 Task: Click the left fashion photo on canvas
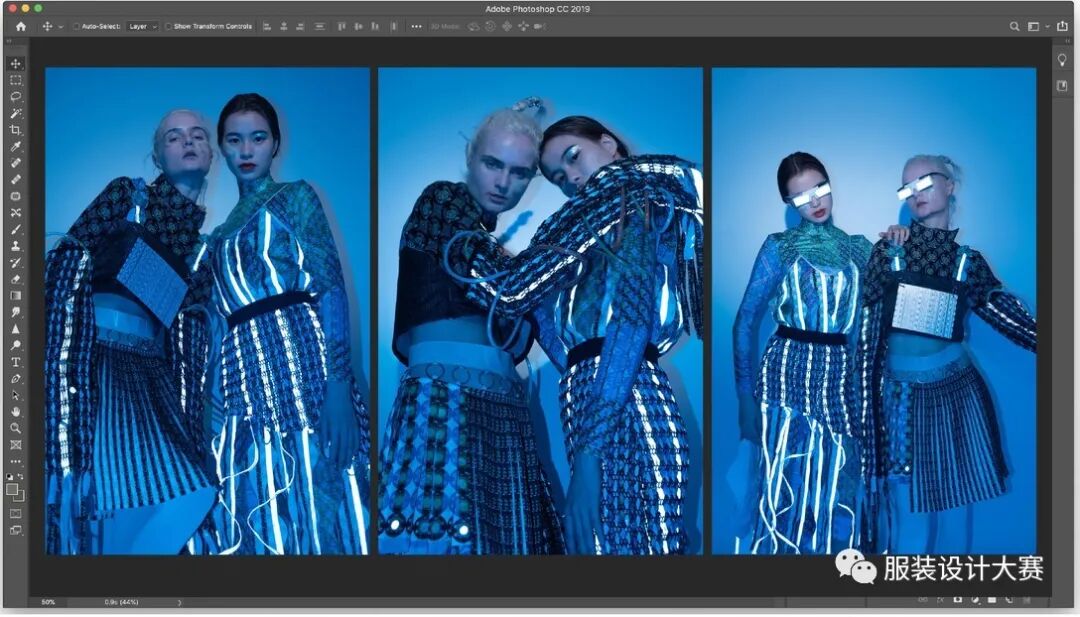point(207,311)
